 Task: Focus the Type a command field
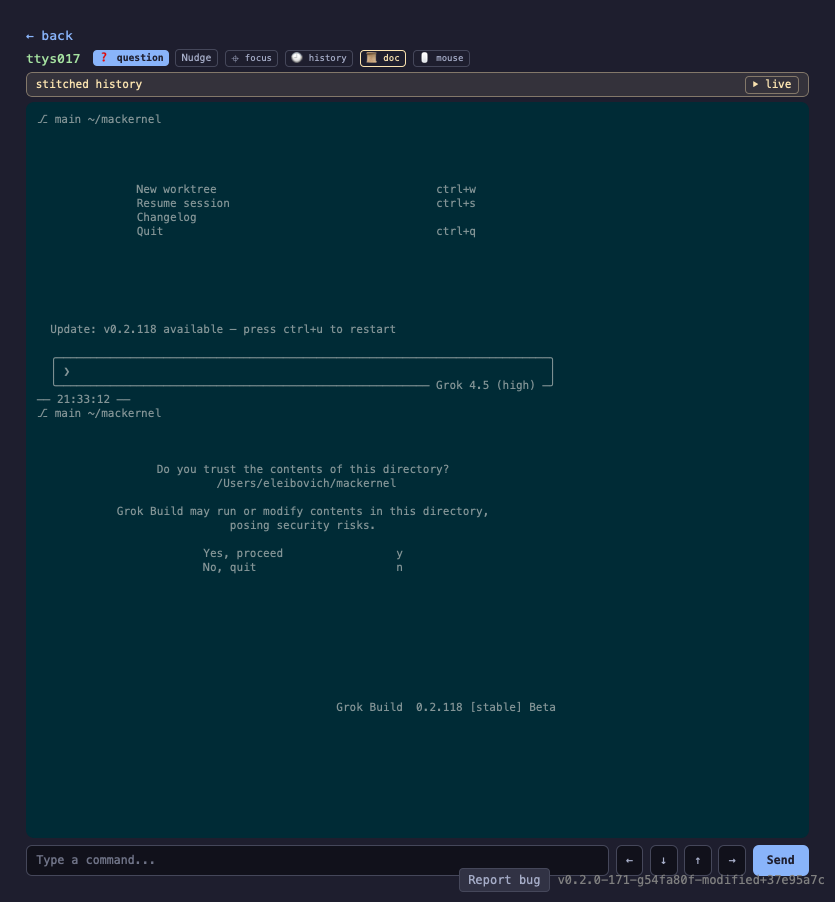tap(317, 861)
